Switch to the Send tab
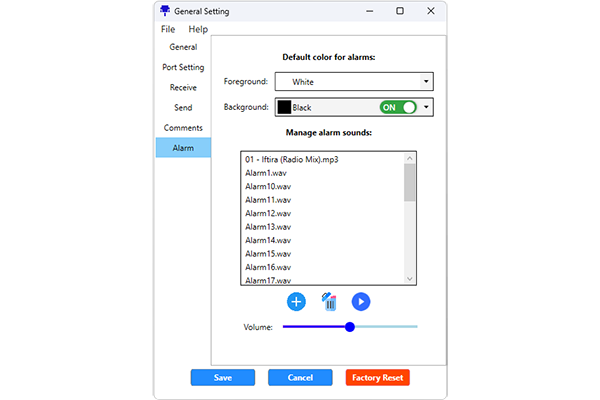 tap(183, 108)
